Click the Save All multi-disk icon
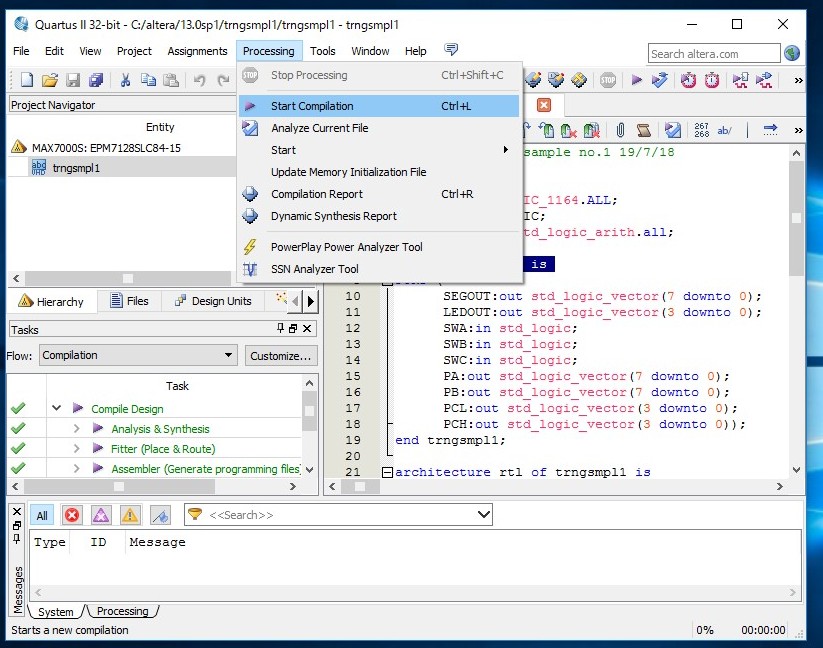Image resolution: width=823 pixels, height=648 pixels. pos(96,80)
